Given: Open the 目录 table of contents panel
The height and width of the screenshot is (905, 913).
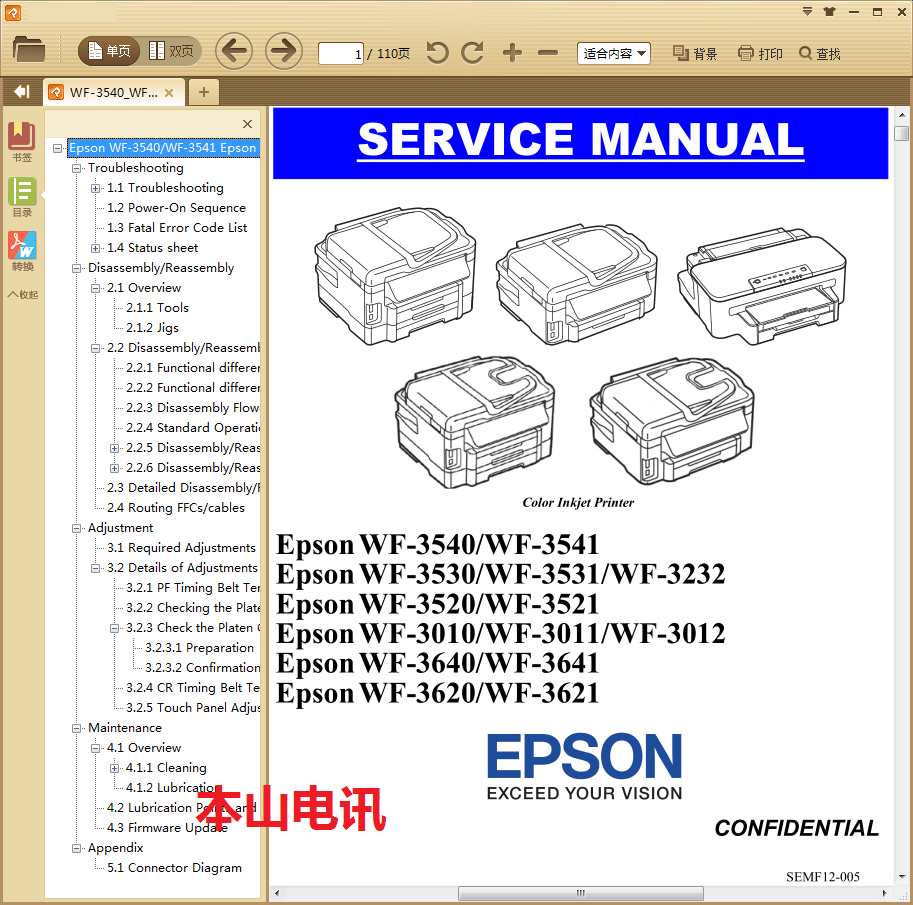Looking at the screenshot, I should tap(22, 197).
